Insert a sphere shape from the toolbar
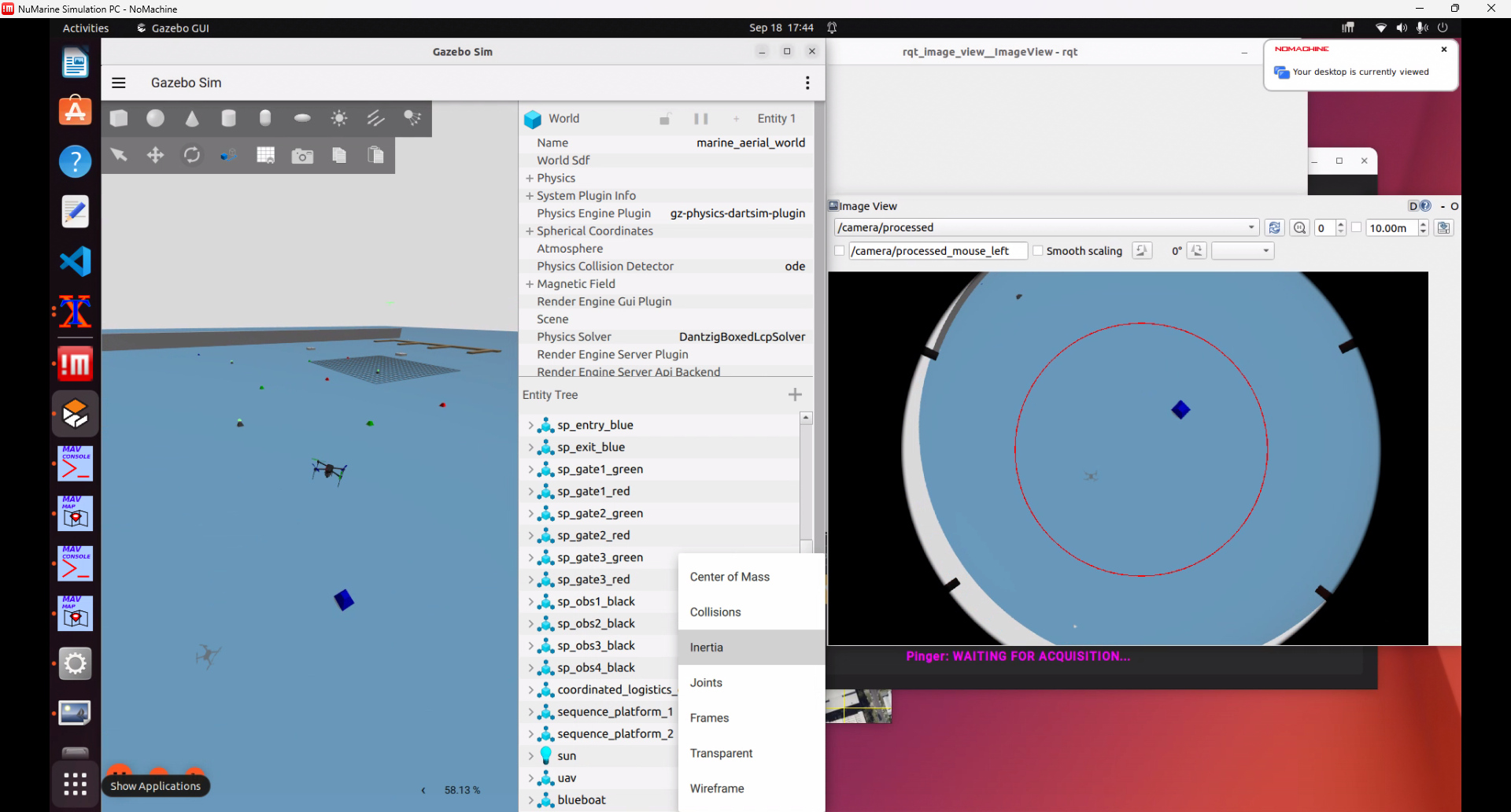The image size is (1511, 812). point(156,118)
